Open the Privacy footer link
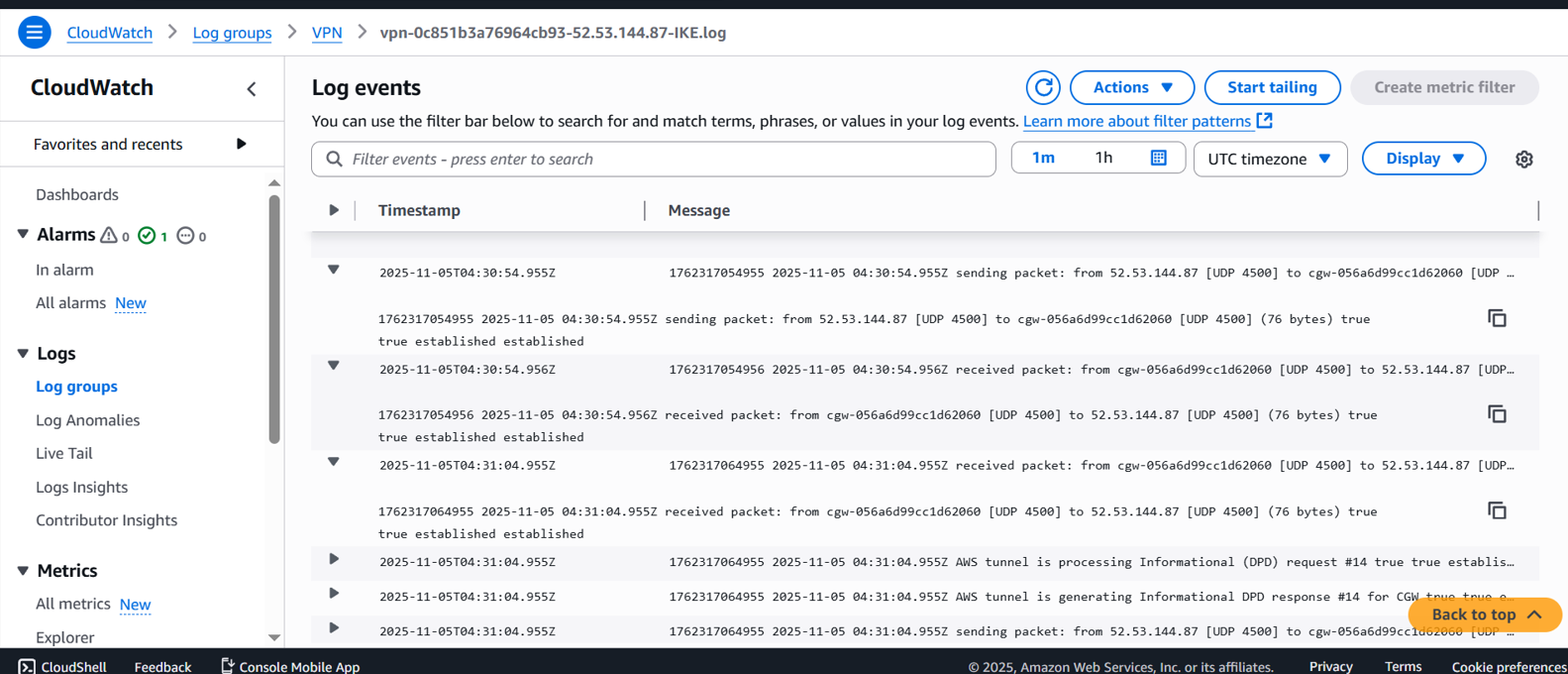This screenshot has height=674, width=1568. point(1330,667)
